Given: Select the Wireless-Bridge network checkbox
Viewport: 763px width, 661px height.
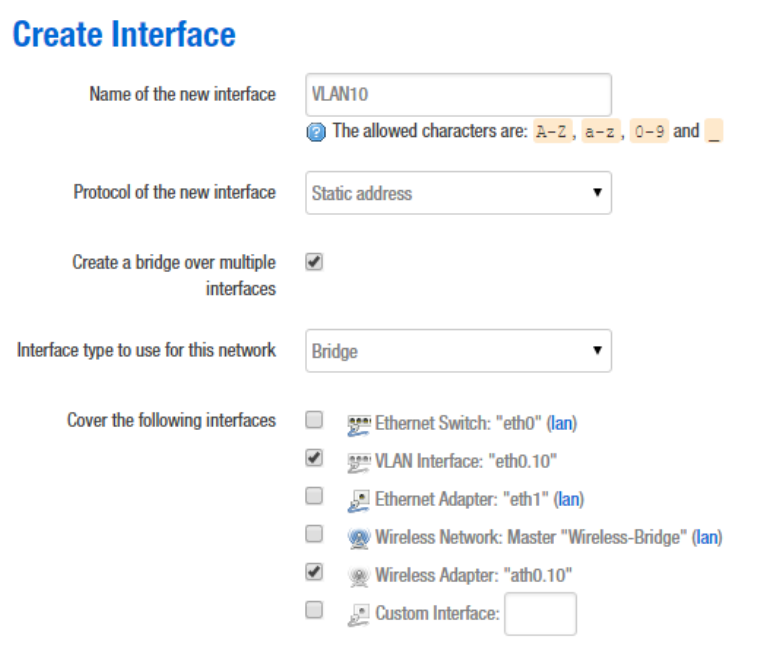Looking at the screenshot, I should point(314,534).
